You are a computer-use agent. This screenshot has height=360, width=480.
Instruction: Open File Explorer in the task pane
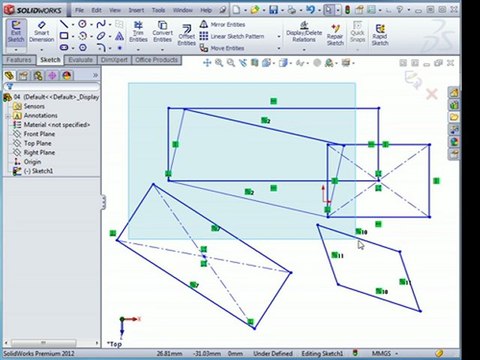coord(454,117)
